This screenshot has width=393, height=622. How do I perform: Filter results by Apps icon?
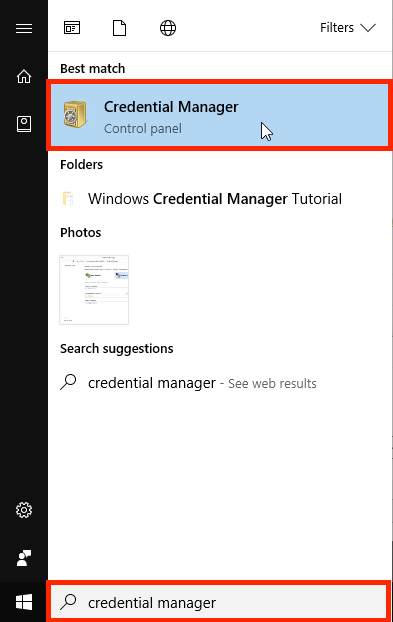72,28
